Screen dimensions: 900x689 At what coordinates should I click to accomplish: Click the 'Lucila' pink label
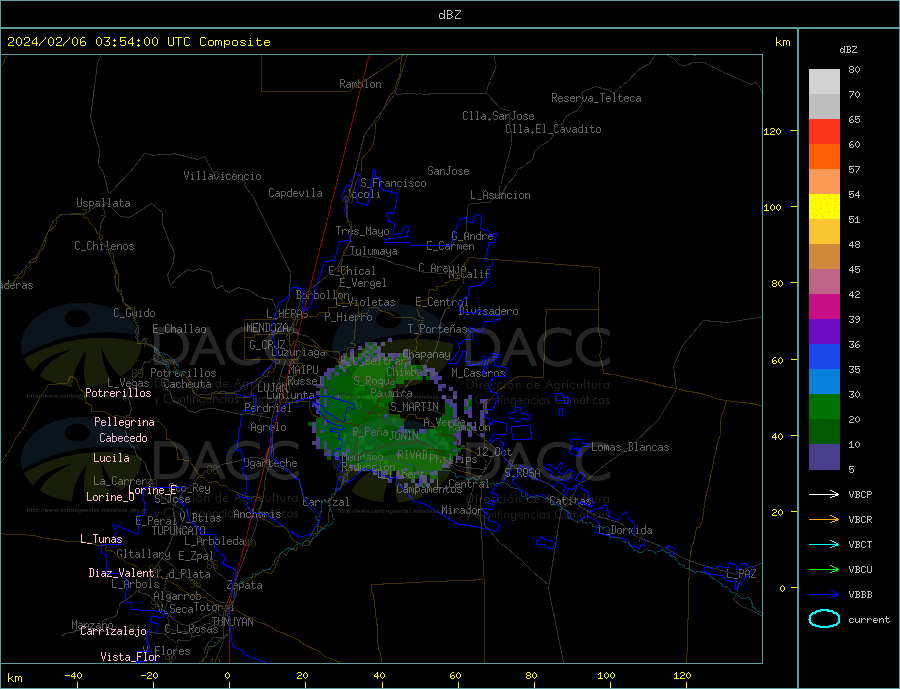[111, 458]
